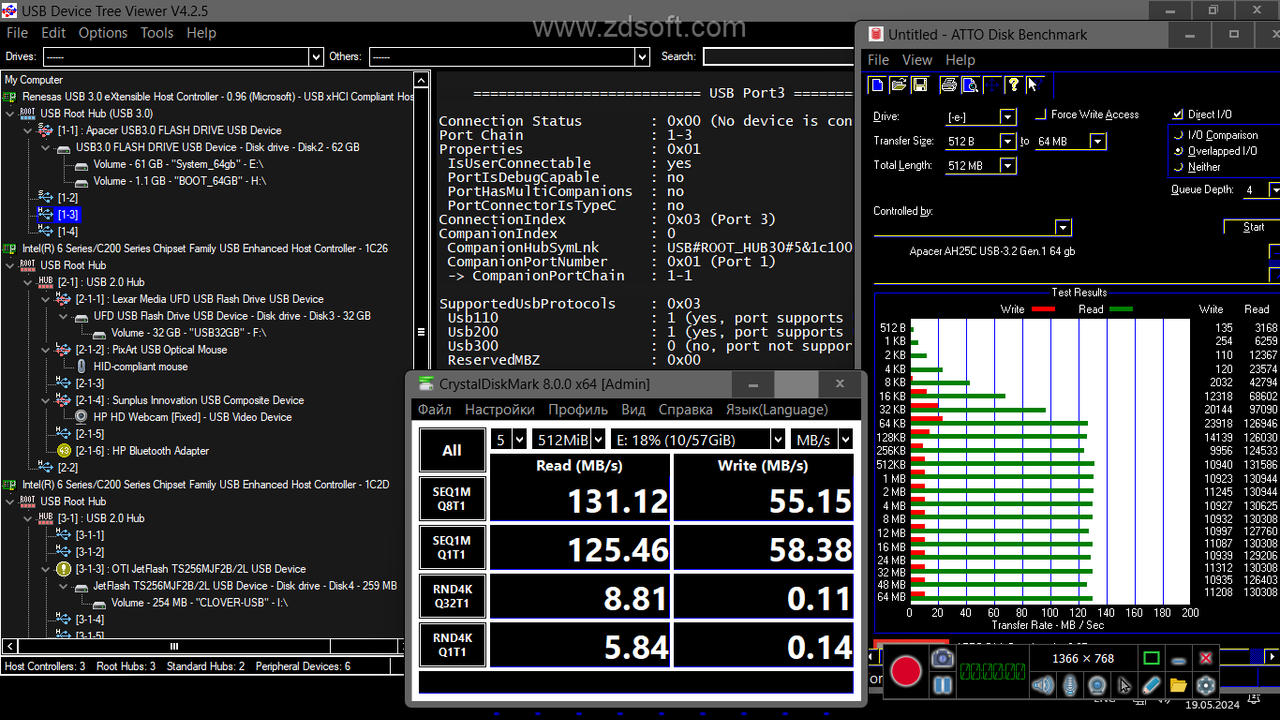Open Настройки menu in CrystalDiskMark

[499, 409]
